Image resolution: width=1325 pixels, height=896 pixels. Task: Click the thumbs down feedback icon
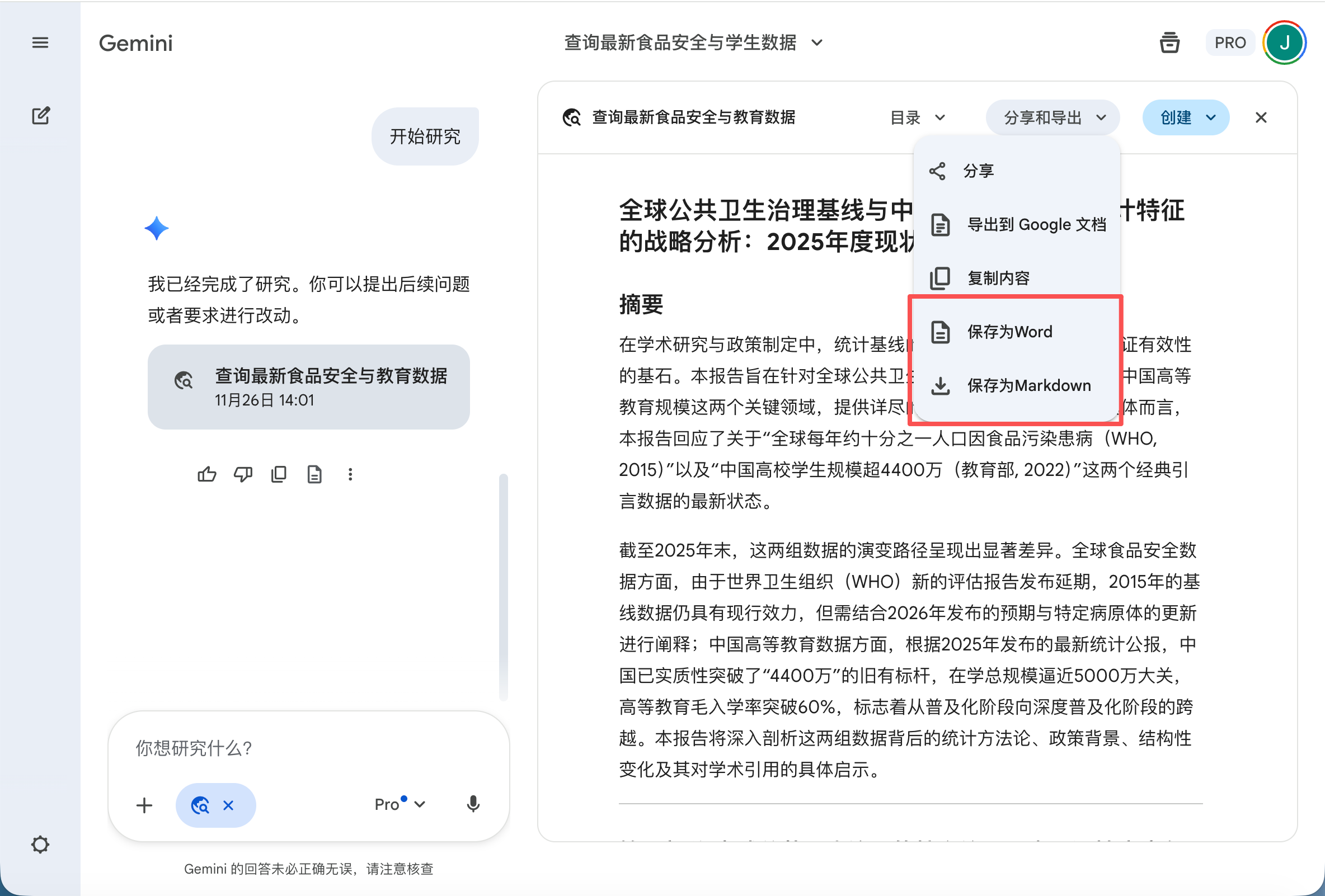click(x=243, y=474)
